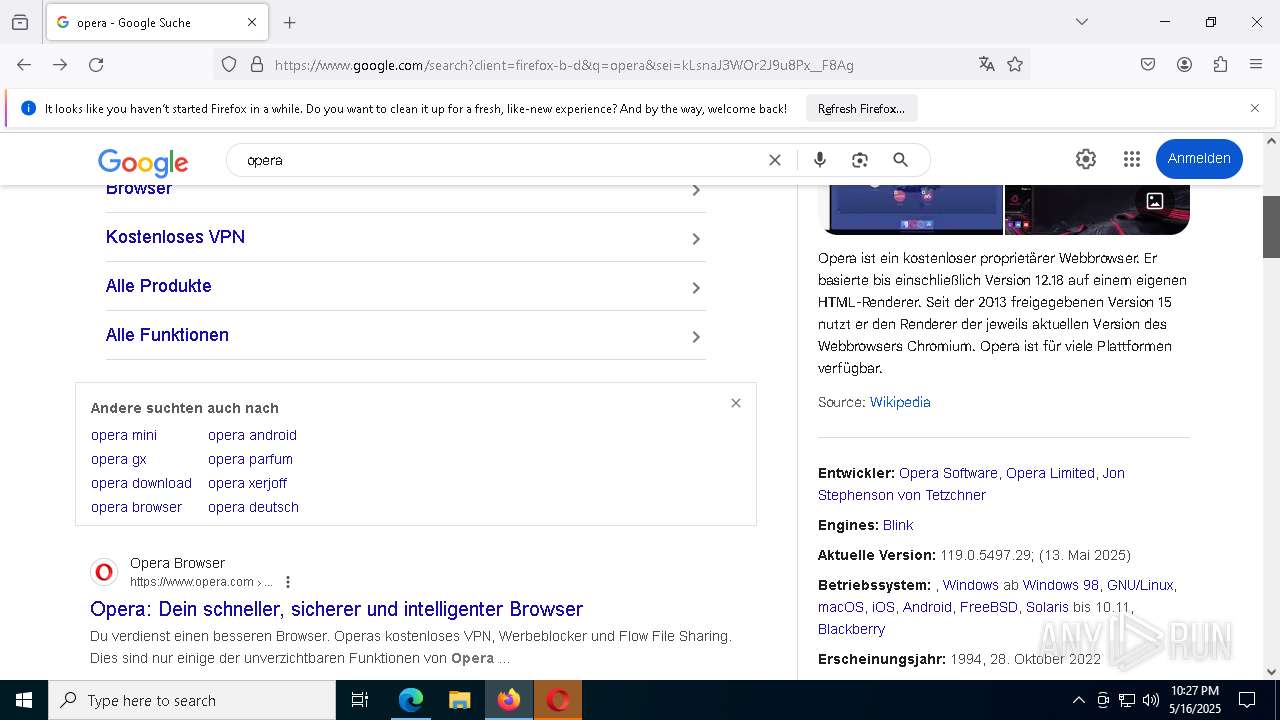The width and height of the screenshot is (1280, 720).
Task: Open extensions puzzle icon
Action: tap(1220, 64)
